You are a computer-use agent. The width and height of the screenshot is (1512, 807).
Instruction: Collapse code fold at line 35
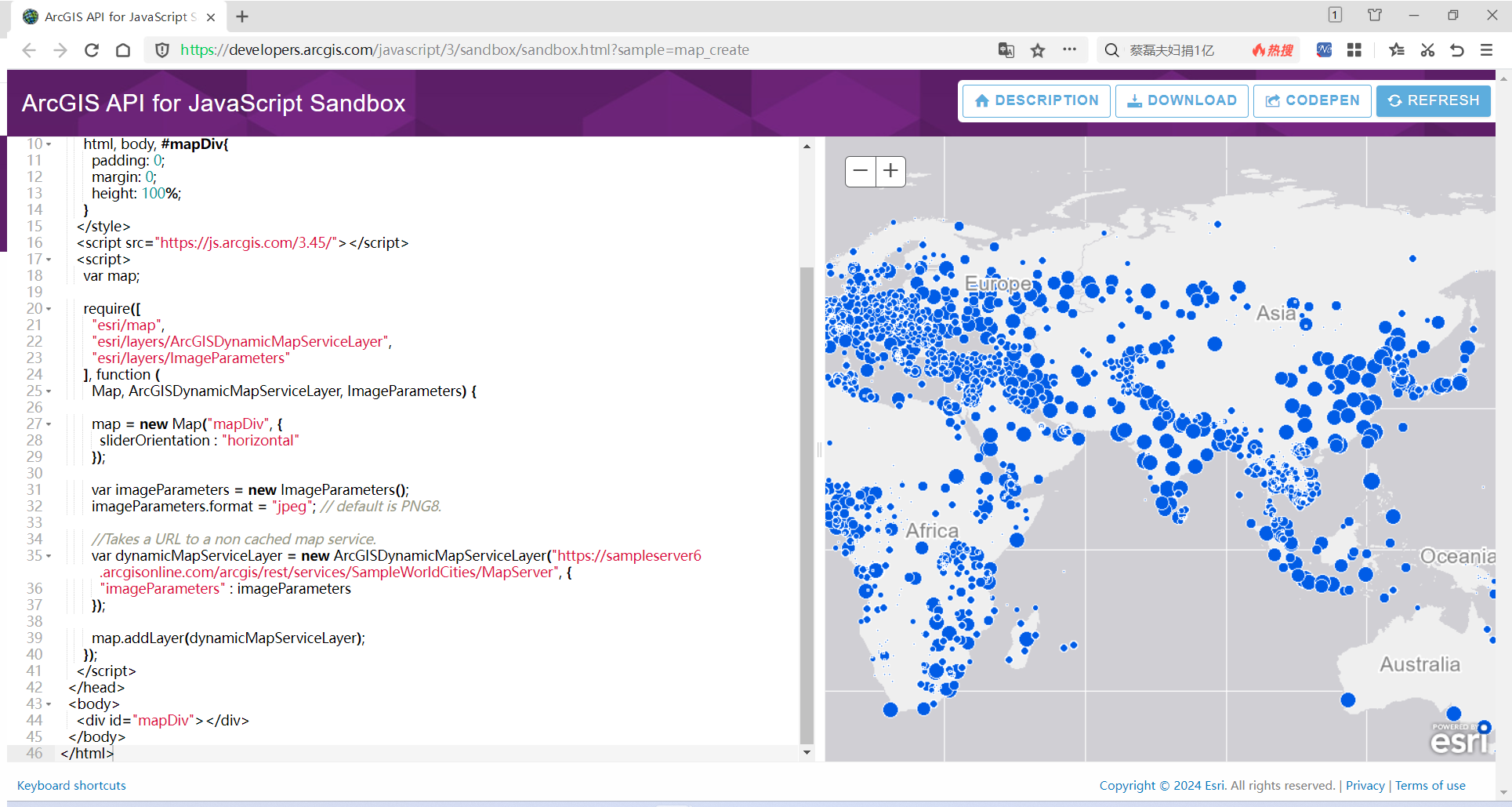[49, 556]
